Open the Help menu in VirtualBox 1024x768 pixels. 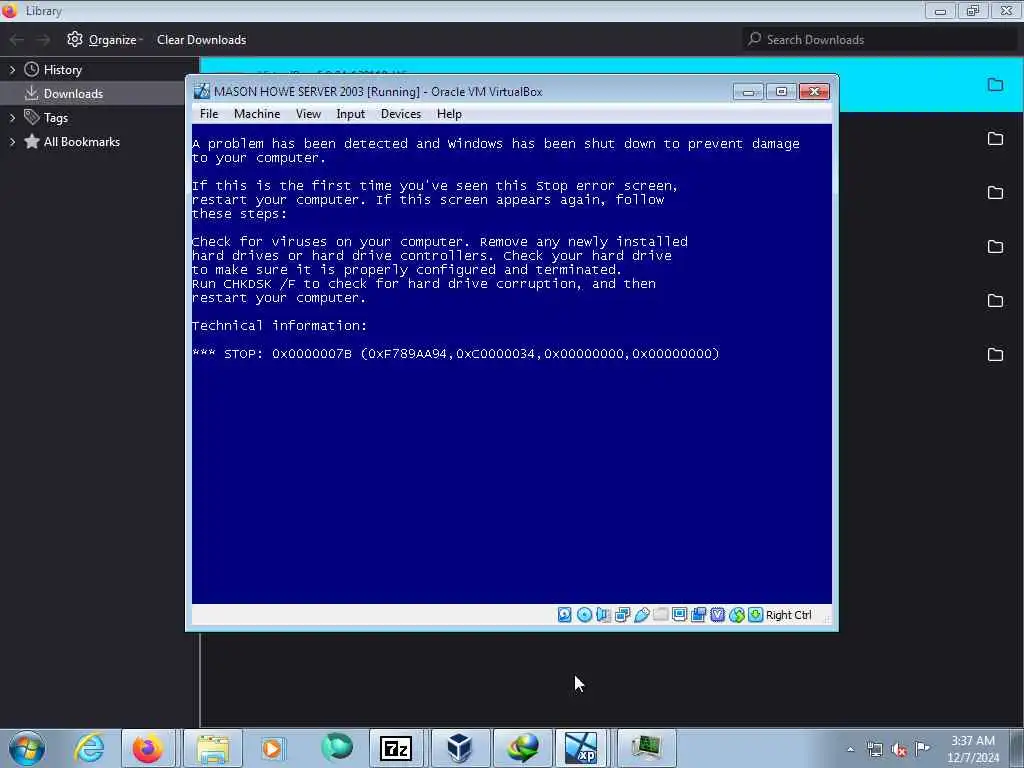[x=449, y=114]
